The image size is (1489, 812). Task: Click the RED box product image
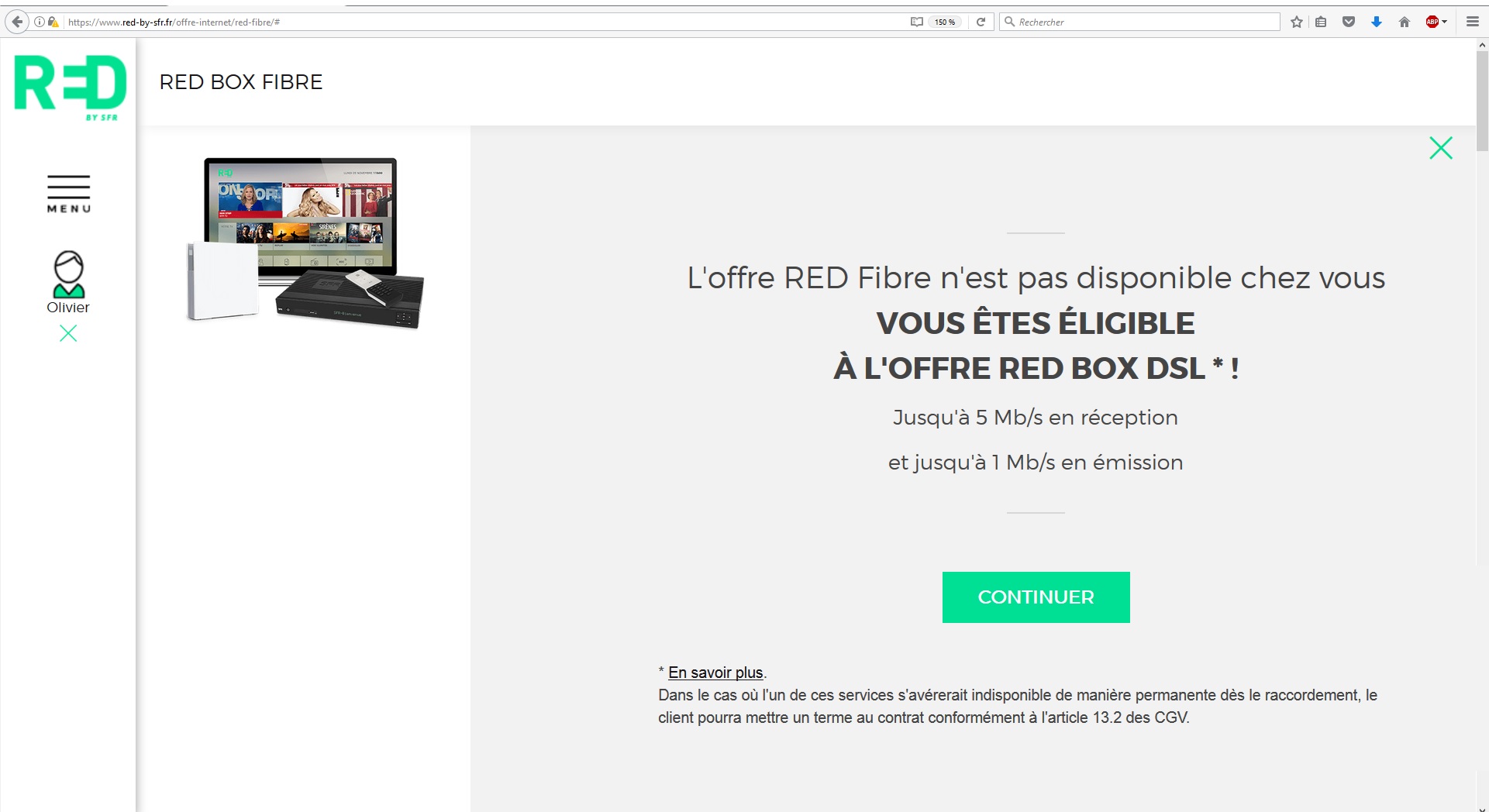tap(305, 243)
